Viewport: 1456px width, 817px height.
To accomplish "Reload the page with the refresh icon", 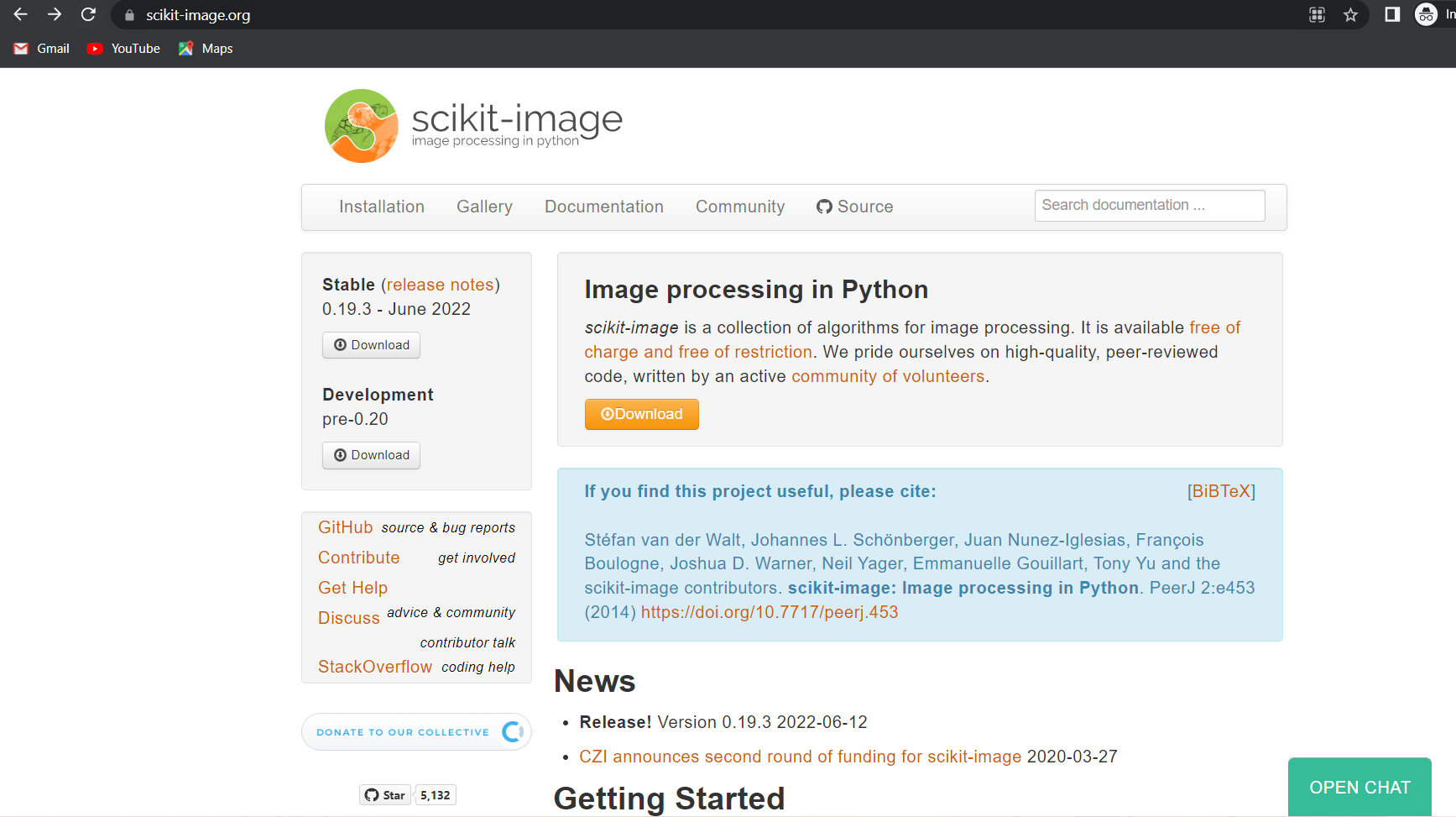I will pyautogui.click(x=88, y=14).
